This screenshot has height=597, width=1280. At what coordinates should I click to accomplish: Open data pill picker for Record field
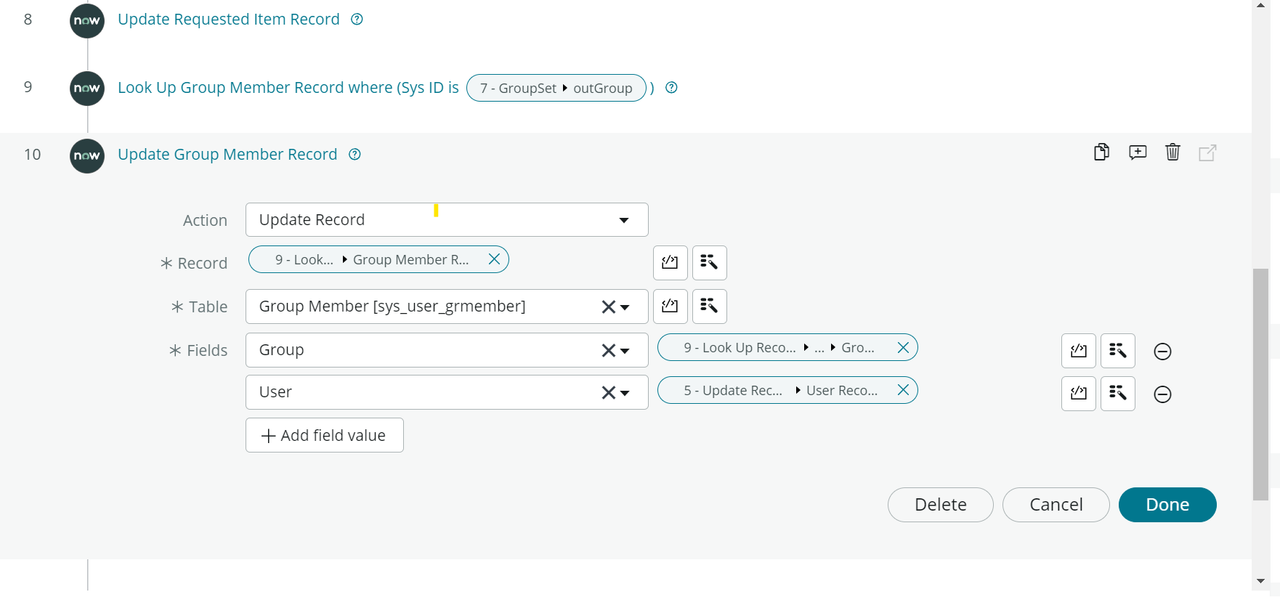click(x=709, y=263)
